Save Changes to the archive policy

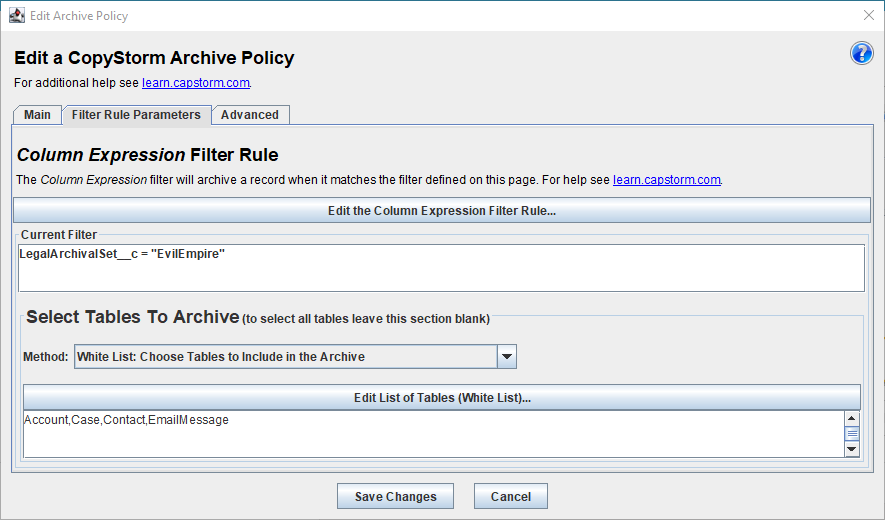pyautogui.click(x=396, y=496)
